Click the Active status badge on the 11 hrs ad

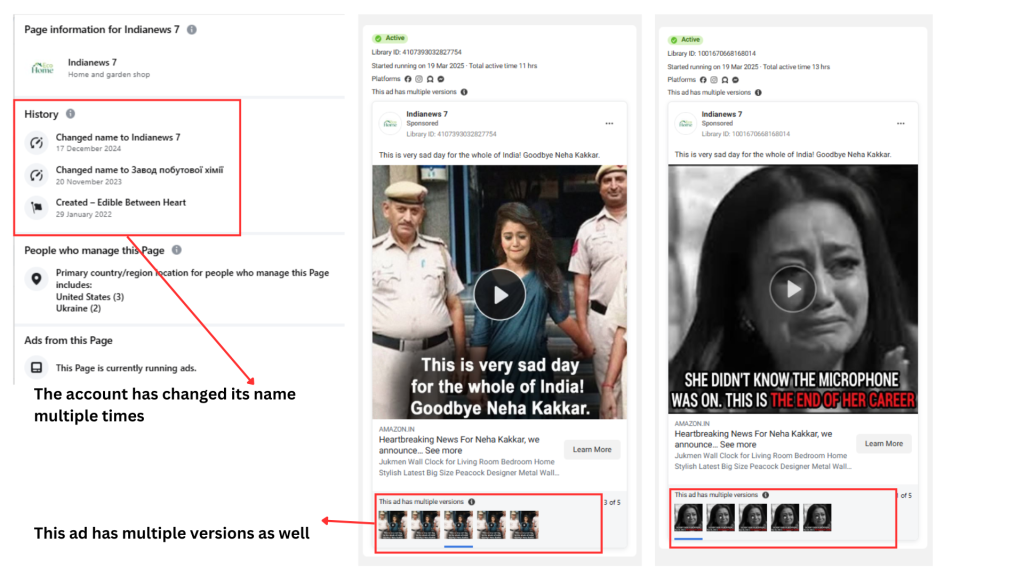click(389, 39)
